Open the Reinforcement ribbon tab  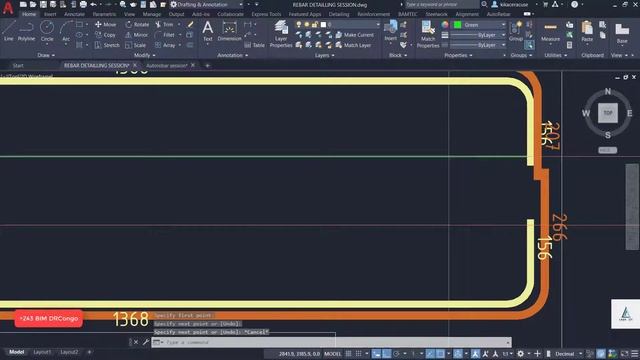coord(373,14)
